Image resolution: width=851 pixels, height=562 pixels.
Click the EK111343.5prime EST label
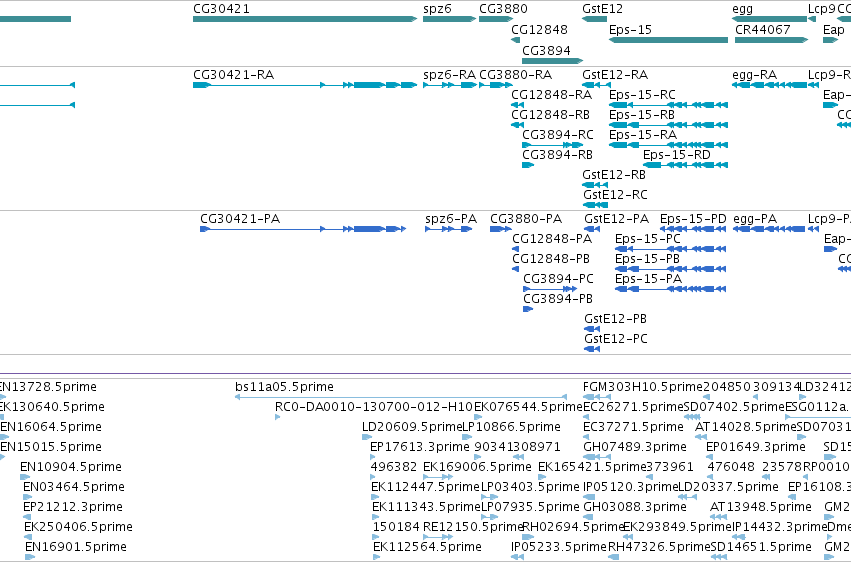(427, 507)
